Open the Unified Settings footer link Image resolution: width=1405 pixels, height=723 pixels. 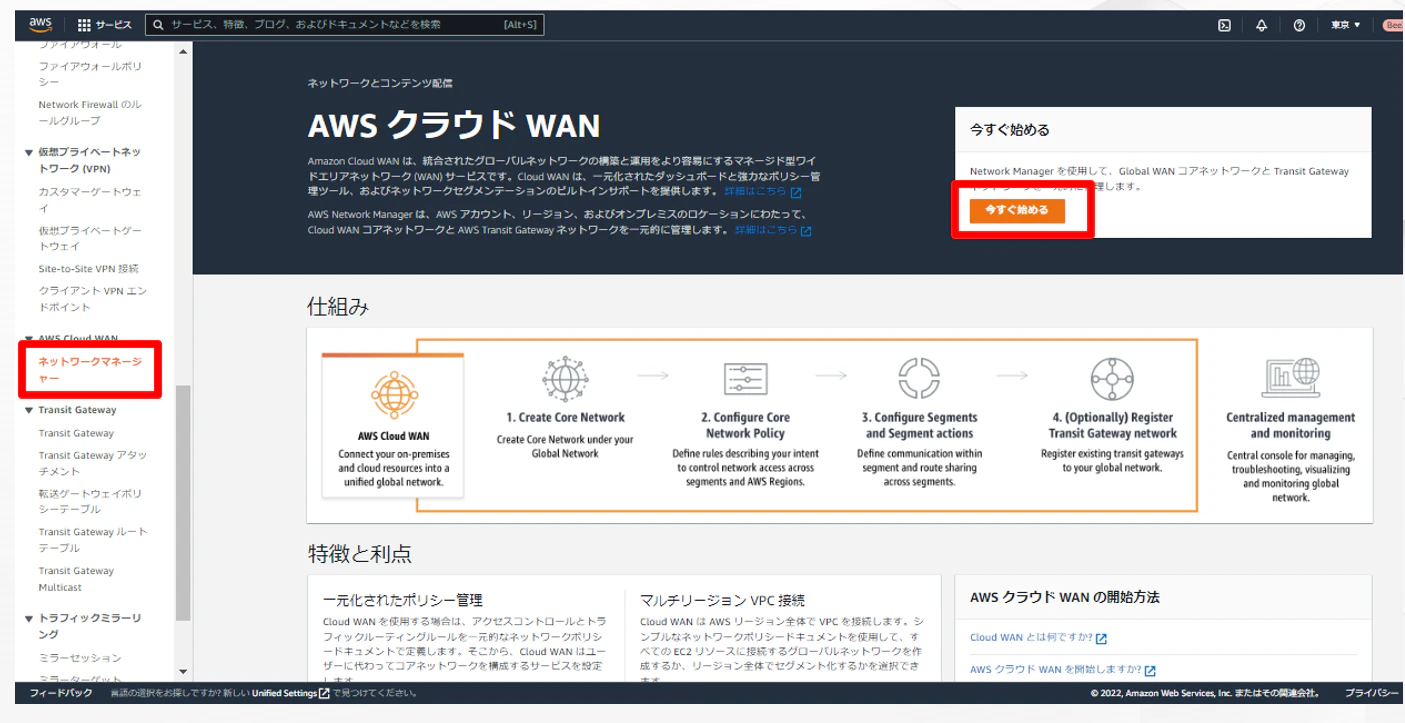291,693
